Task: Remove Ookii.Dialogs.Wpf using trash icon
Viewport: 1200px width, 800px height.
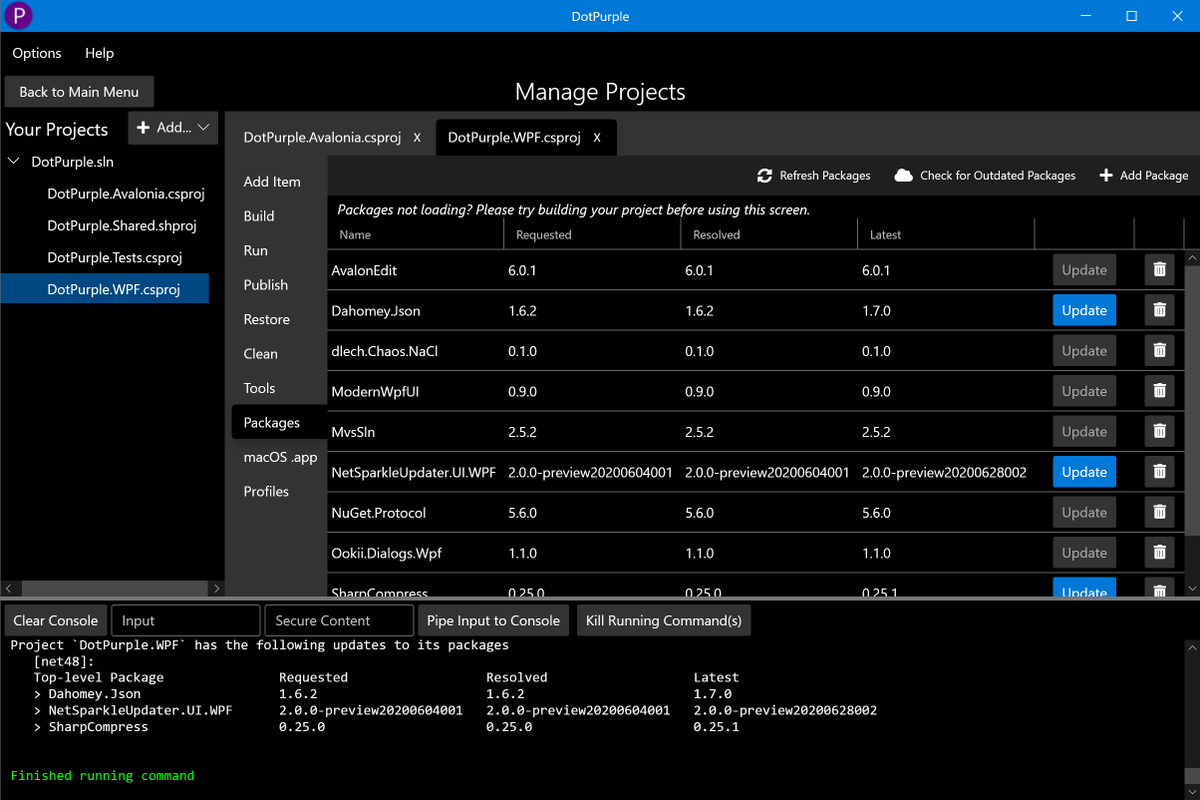Action: (x=1159, y=552)
